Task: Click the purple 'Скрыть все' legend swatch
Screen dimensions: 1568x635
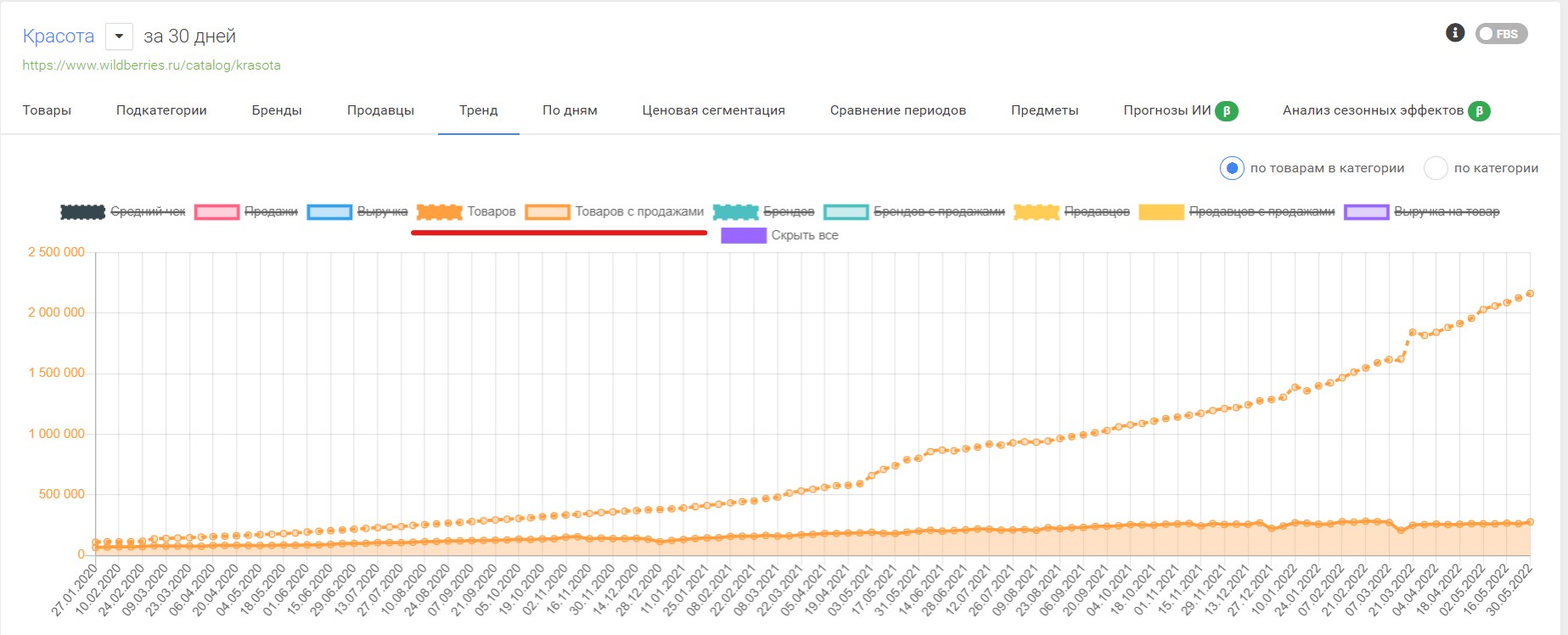Action: coord(743,236)
